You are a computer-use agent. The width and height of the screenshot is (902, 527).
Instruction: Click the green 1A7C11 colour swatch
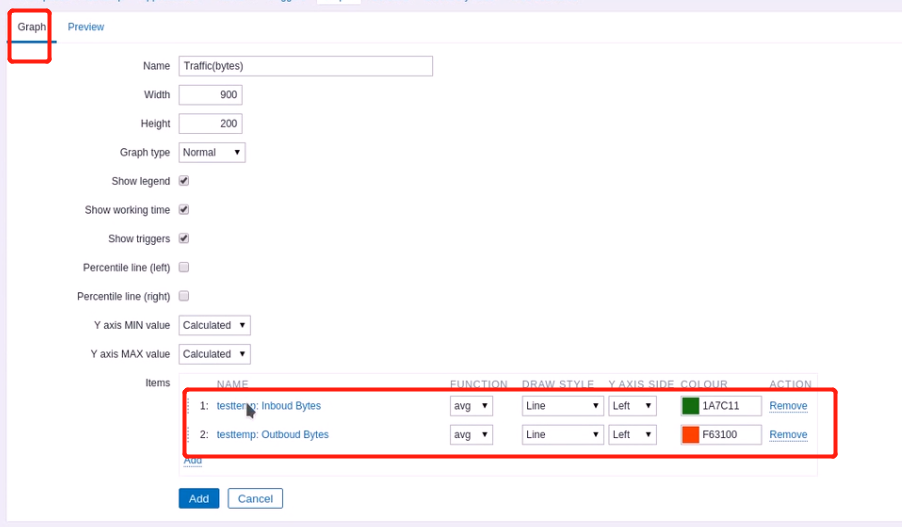click(690, 406)
